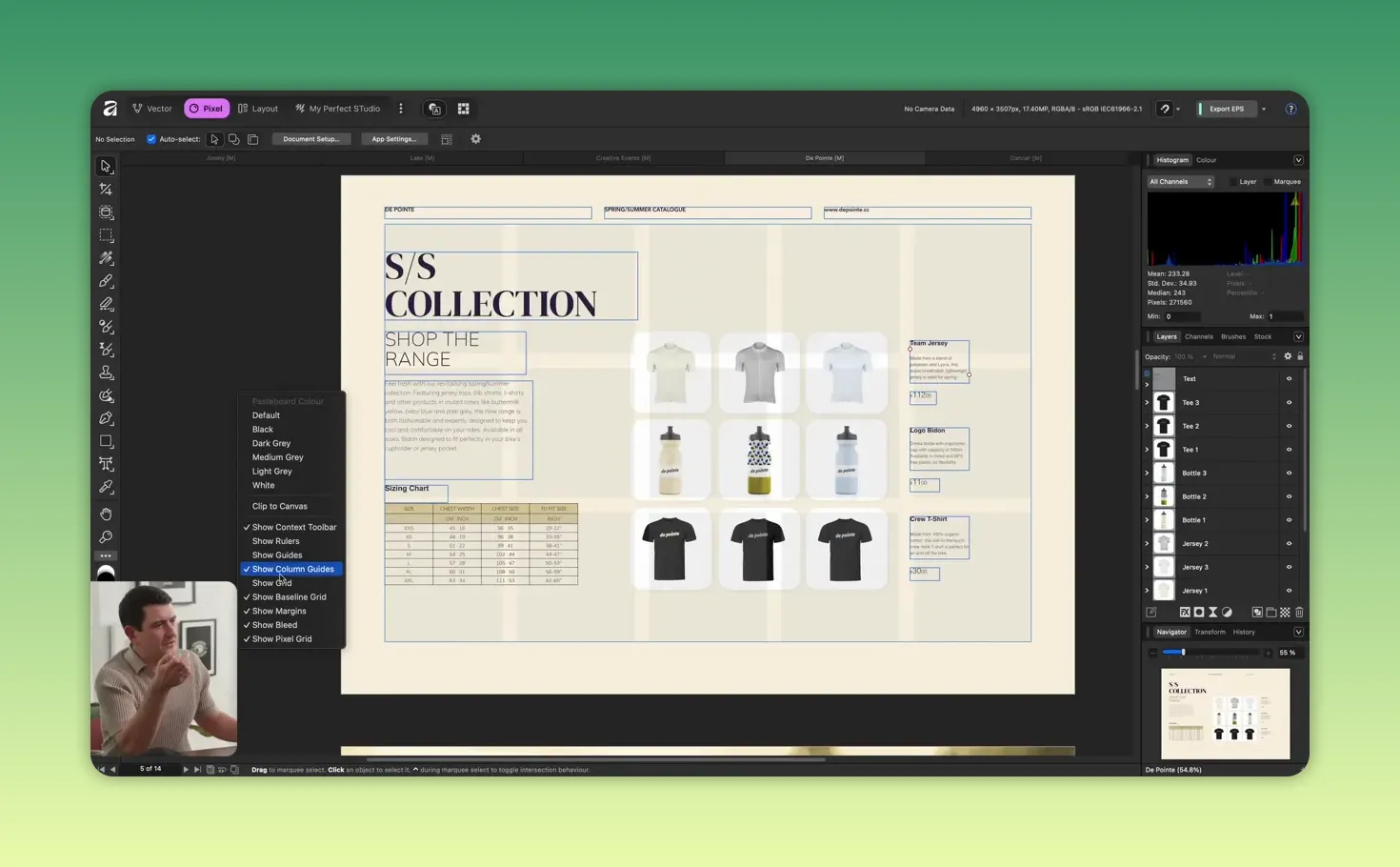
Task: Select the Zoom magnifier tool
Action: tap(106, 537)
